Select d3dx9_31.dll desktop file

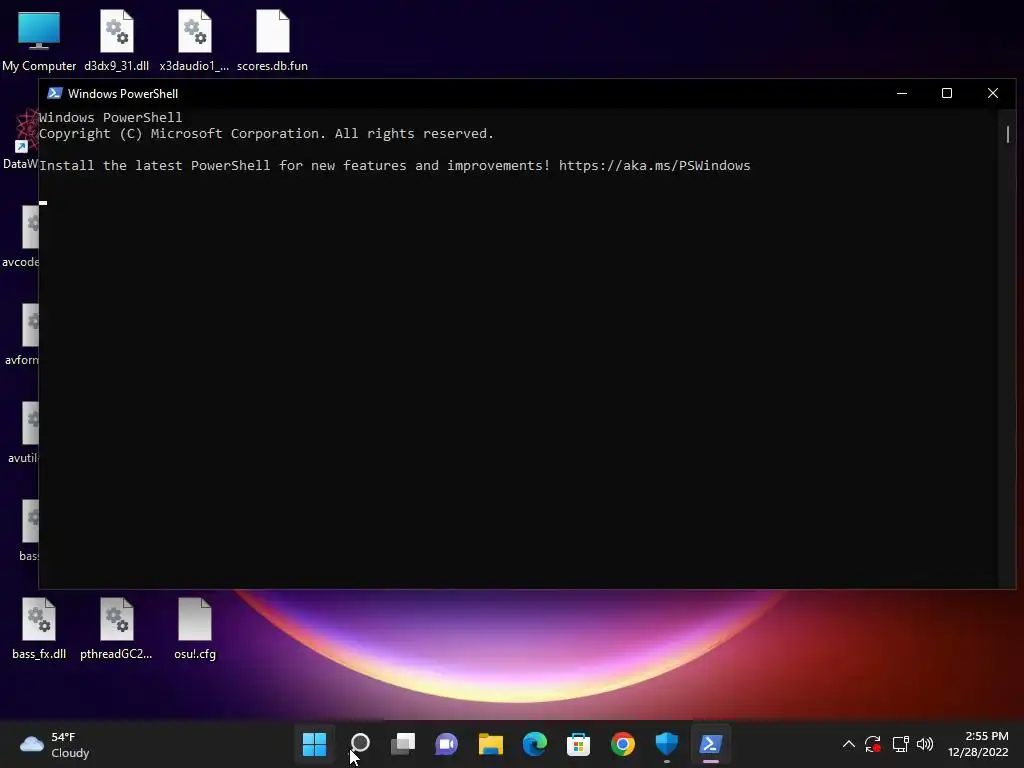(x=116, y=40)
